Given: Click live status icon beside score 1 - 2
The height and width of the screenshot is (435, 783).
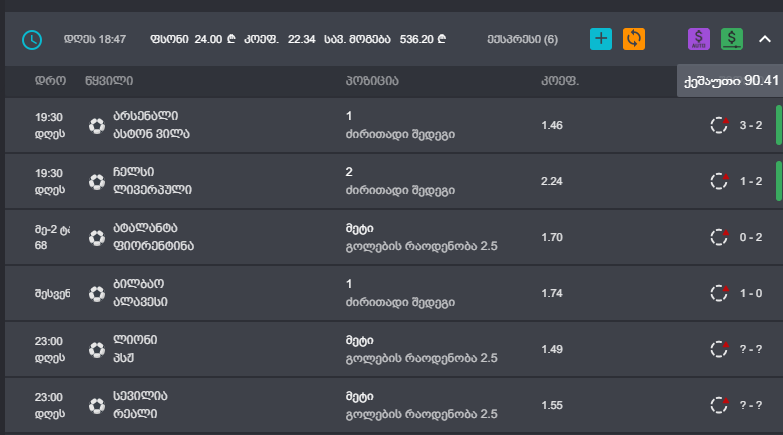Looking at the screenshot, I should 720,181.
